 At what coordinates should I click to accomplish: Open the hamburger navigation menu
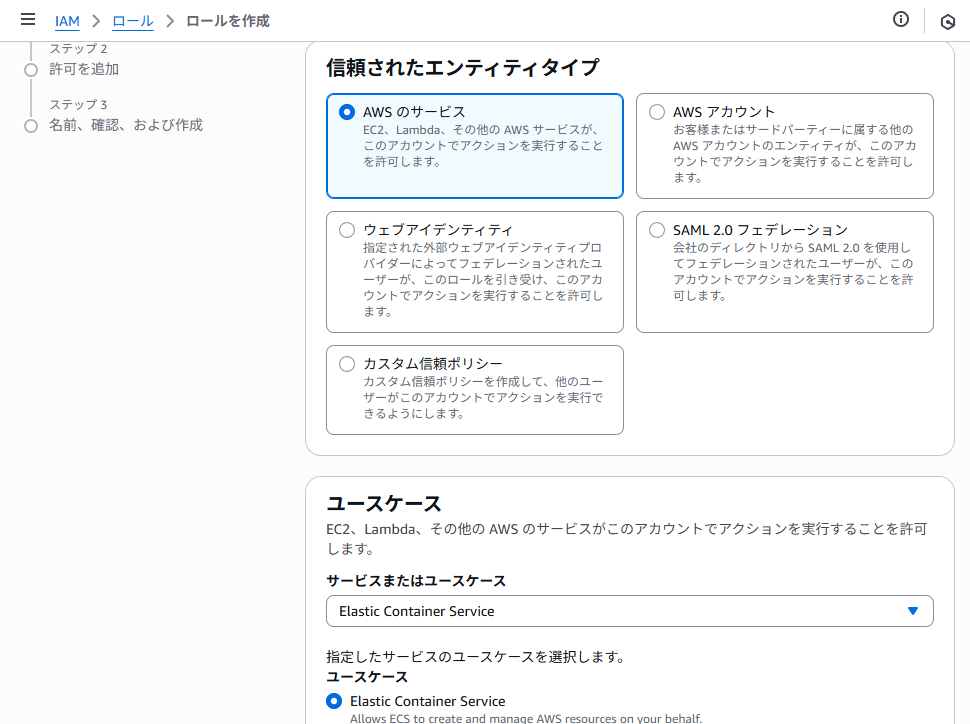coord(28,19)
